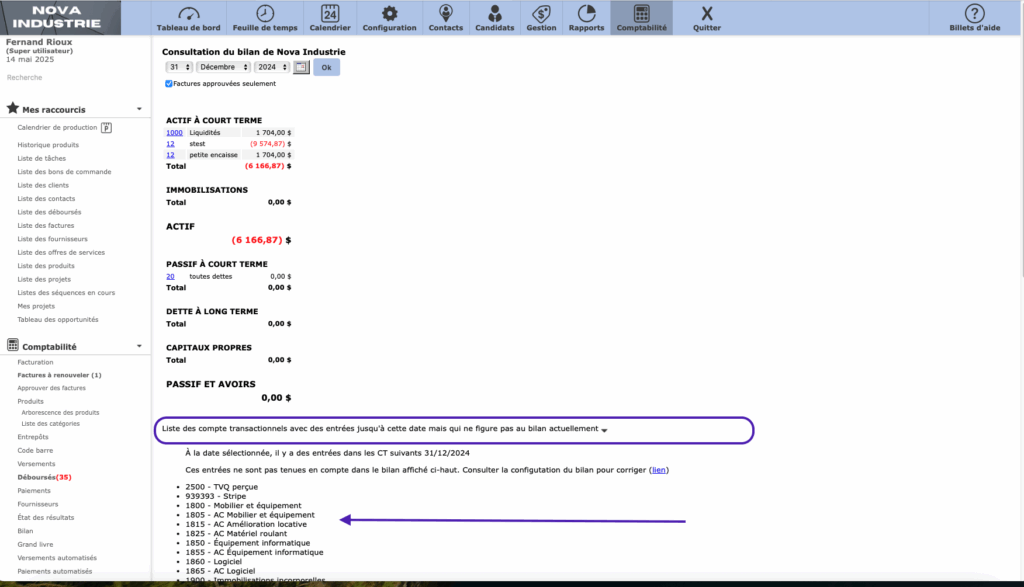1024x587 pixels.
Task: Open the Calendrier icon in top bar
Action: coord(329,13)
